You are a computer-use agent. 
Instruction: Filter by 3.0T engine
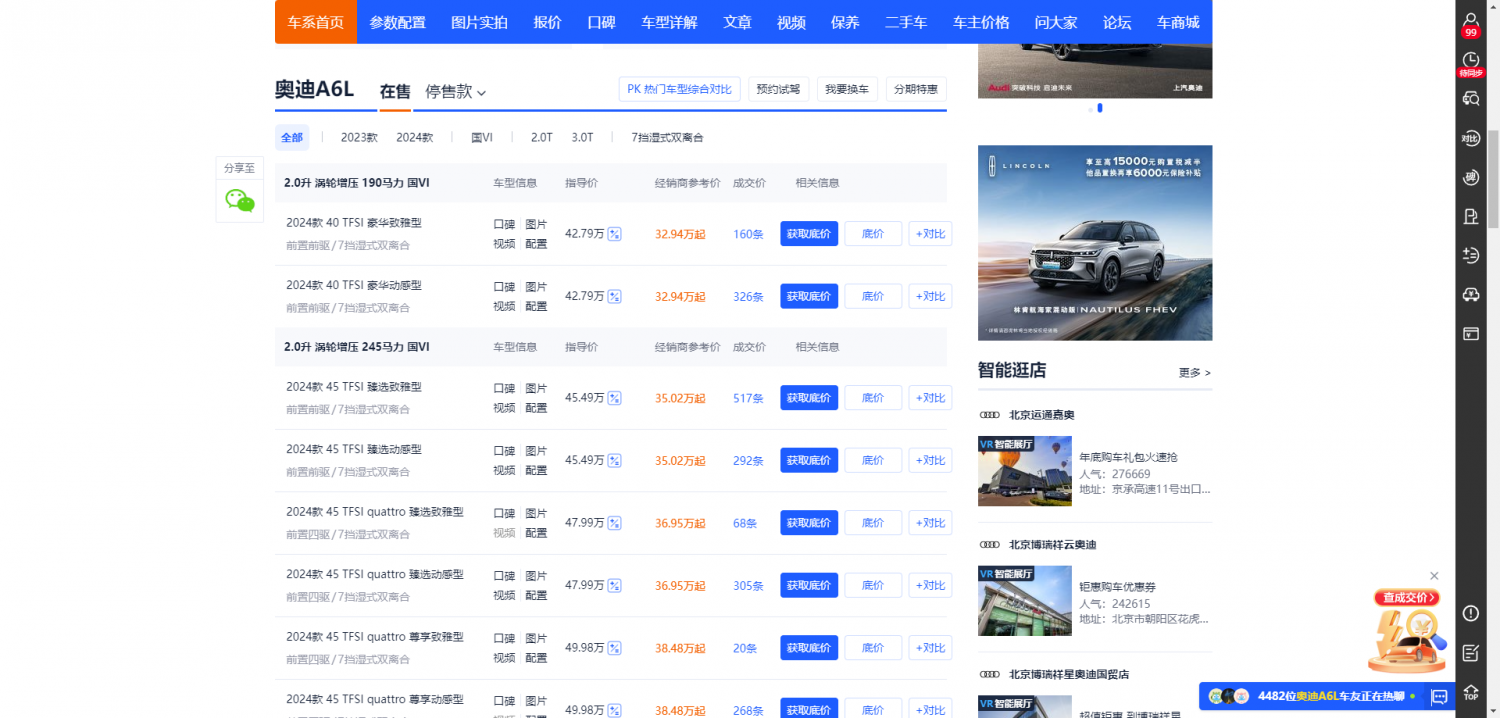coord(582,138)
